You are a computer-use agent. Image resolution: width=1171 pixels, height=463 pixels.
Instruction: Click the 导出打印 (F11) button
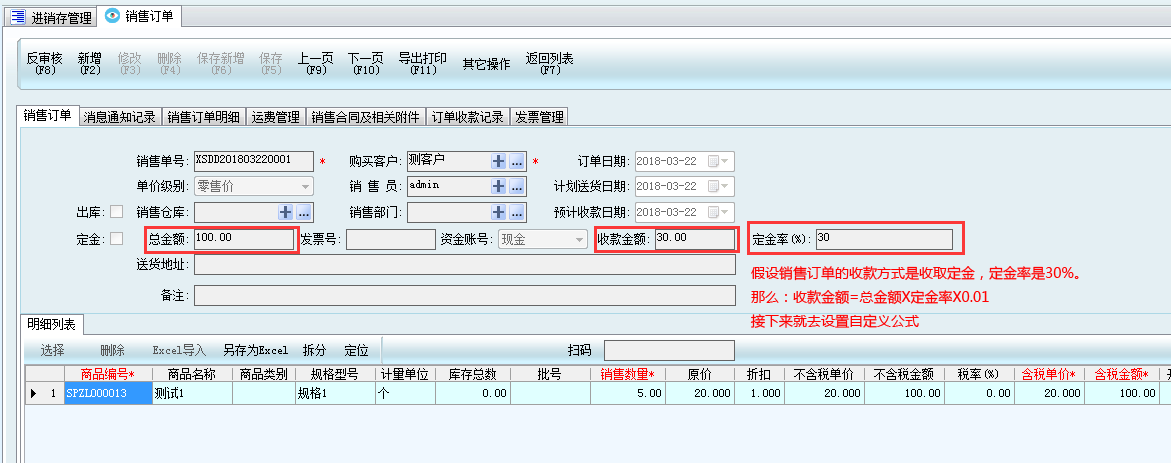[423, 64]
